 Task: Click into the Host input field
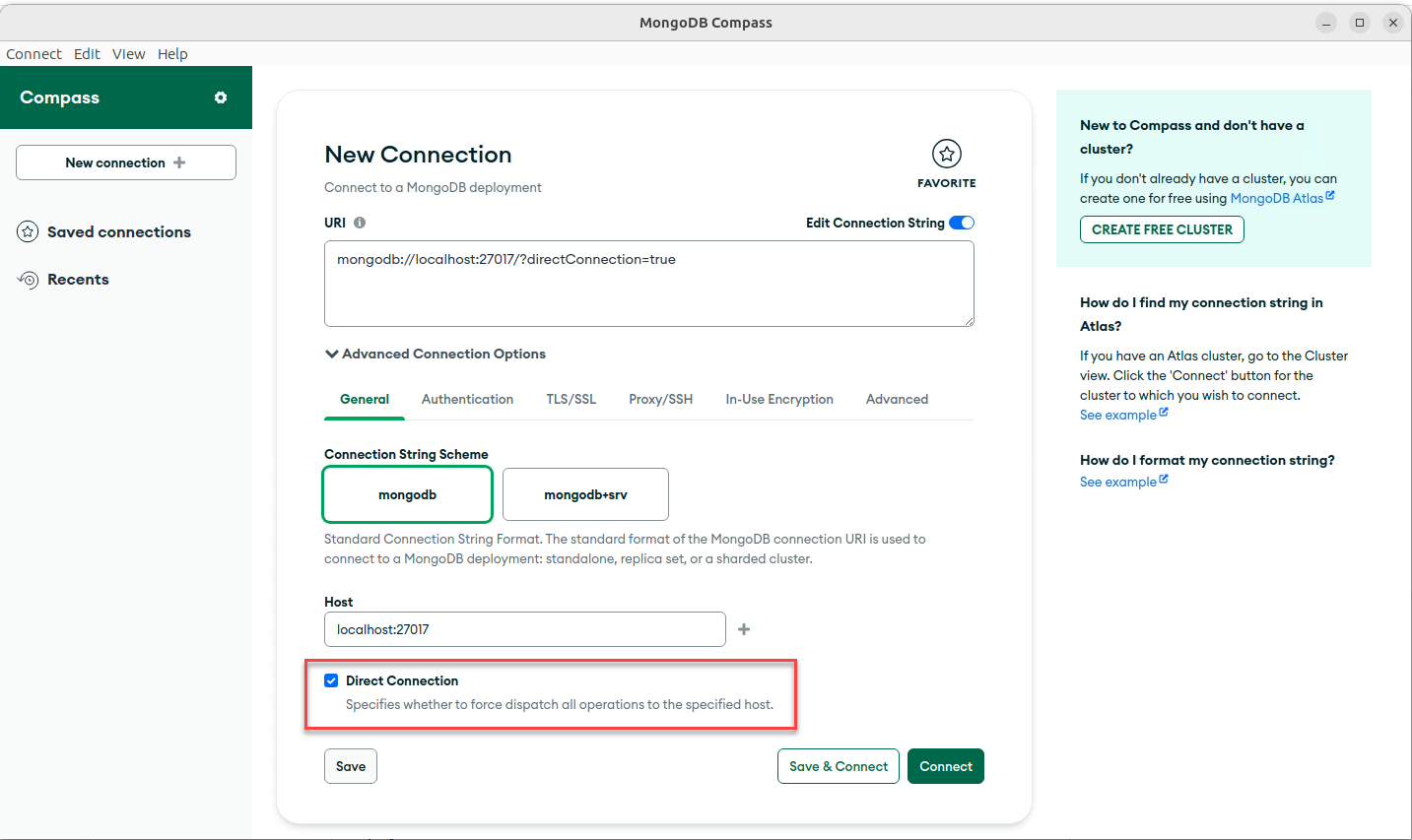coord(524,629)
